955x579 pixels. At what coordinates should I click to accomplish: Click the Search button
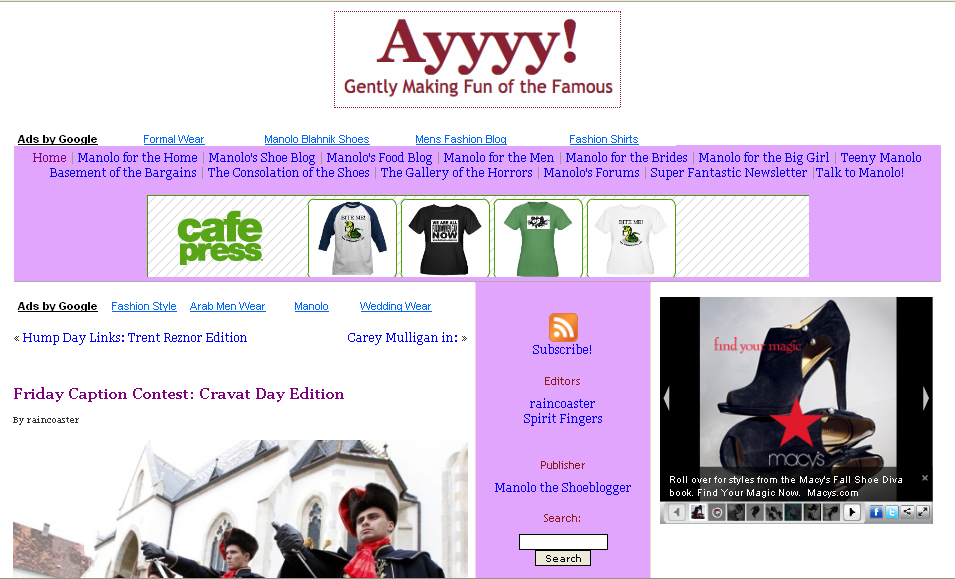pyautogui.click(x=563, y=558)
